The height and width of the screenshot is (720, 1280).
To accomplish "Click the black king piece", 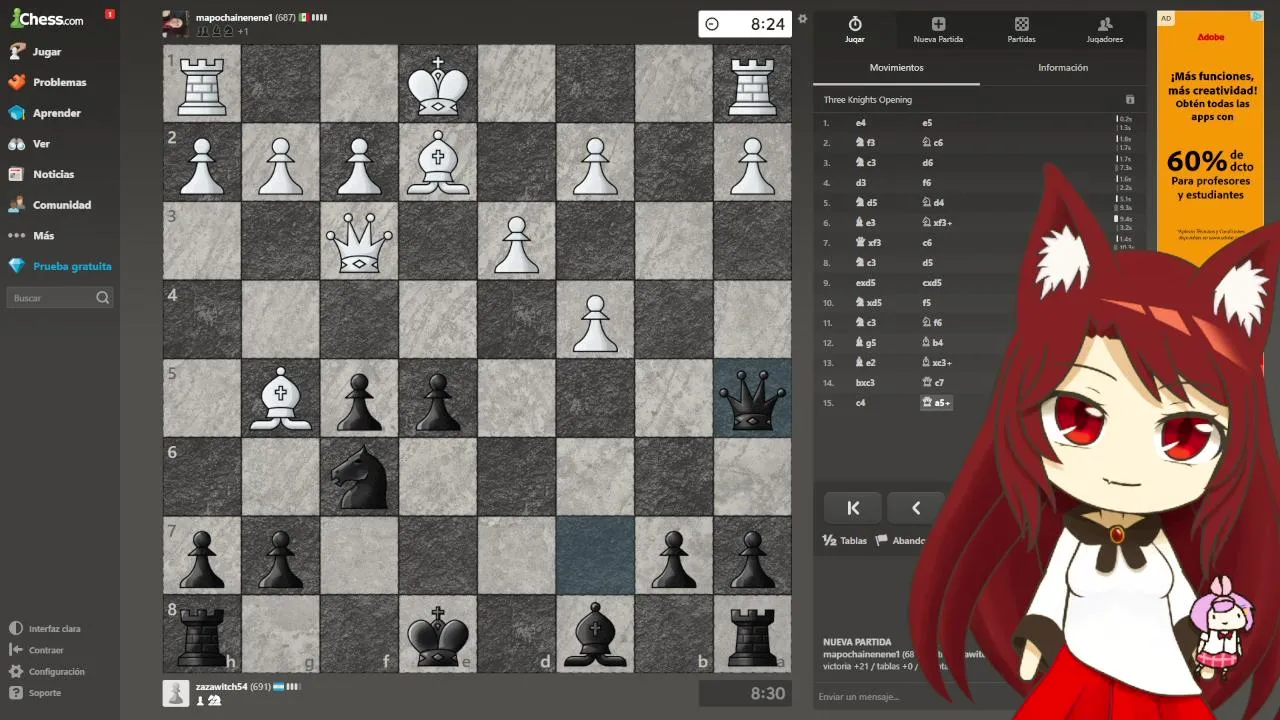I will pos(438,635).
